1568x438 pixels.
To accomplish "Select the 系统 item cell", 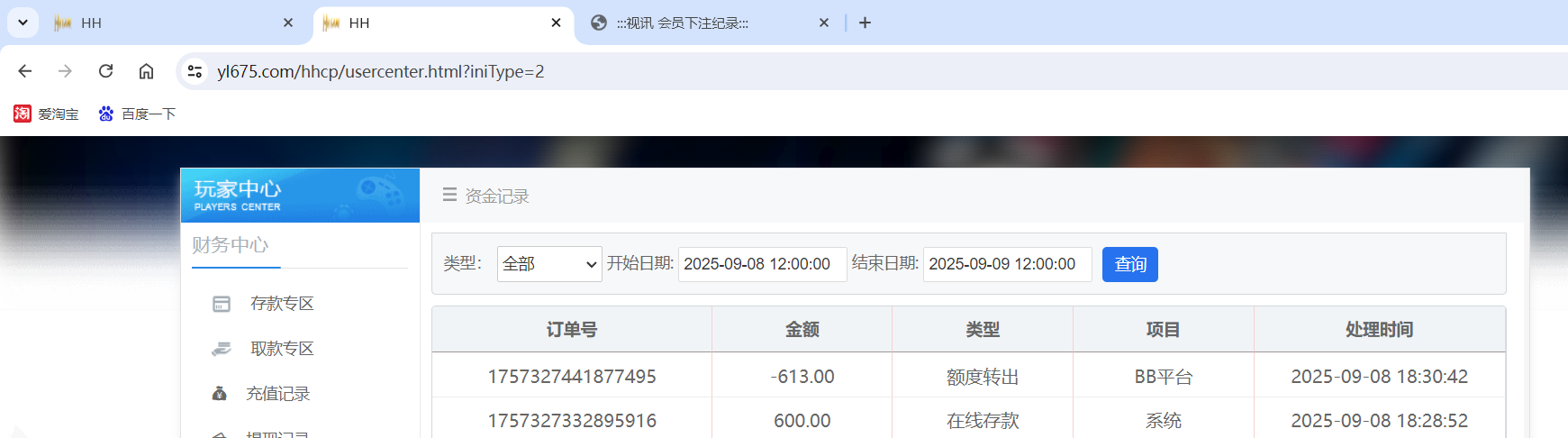I will [x=1164, y=421].
